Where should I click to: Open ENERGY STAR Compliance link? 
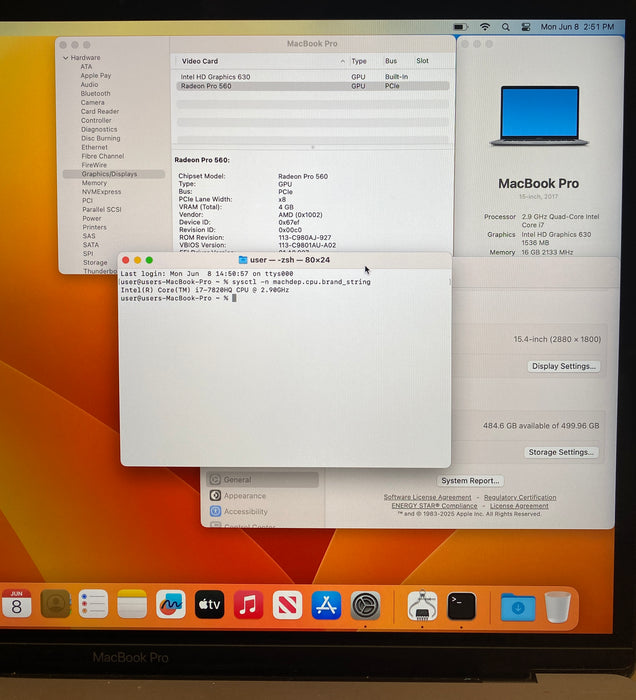434,506
